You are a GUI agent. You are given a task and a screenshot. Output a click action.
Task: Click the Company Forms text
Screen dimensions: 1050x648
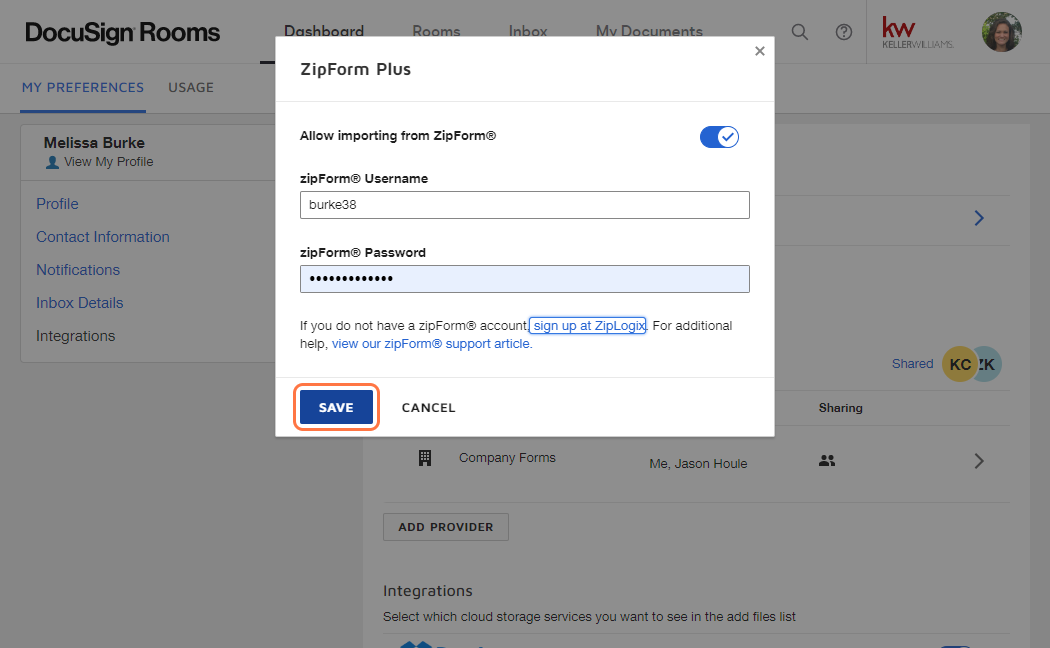tap(507, 458)
